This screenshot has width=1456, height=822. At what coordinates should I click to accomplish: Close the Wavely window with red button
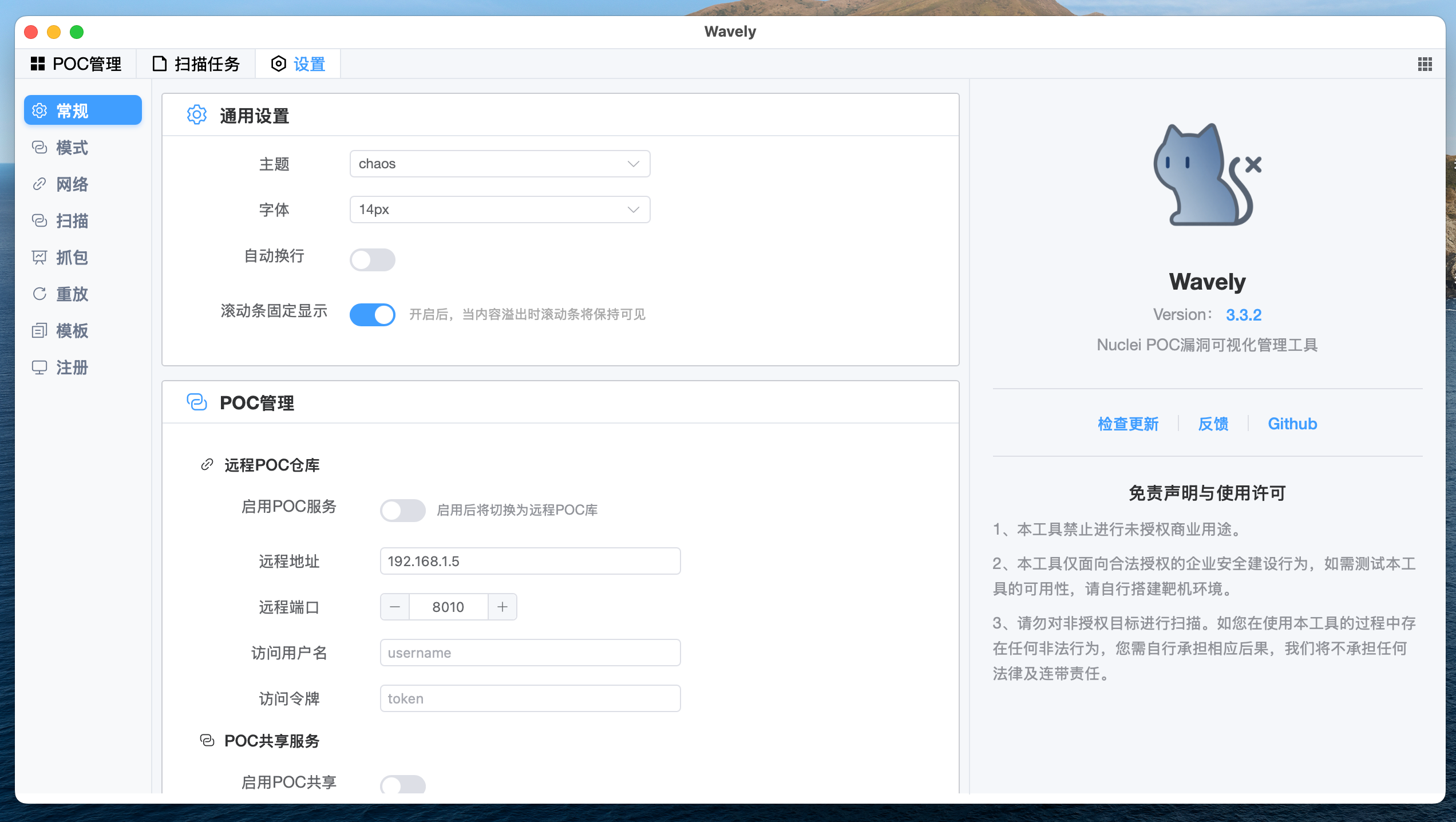click(x=31, y=31)
